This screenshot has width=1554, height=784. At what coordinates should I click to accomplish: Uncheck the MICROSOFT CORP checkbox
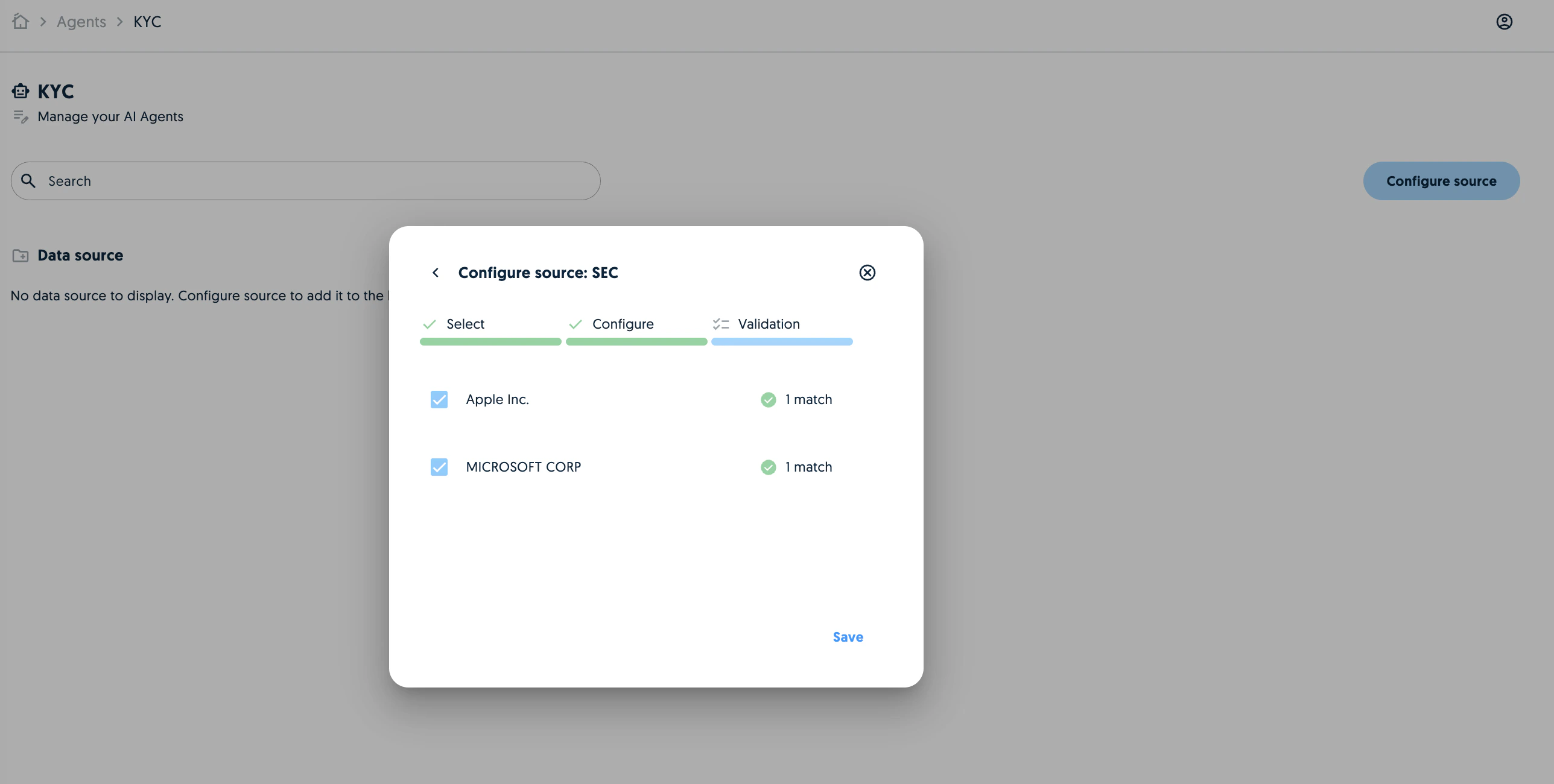tap(439, 467)
